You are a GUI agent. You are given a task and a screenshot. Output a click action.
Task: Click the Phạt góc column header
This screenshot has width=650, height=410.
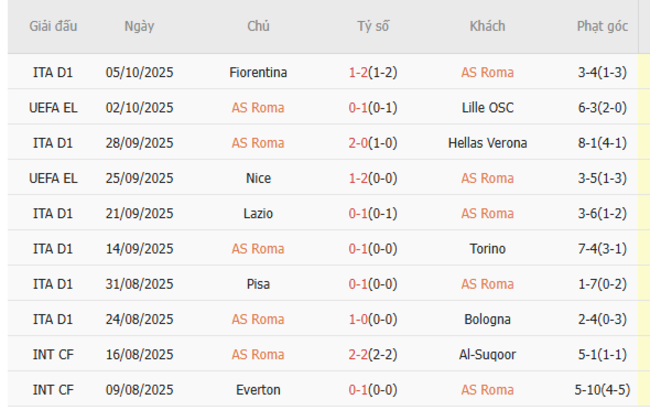(x=602, y=27)
